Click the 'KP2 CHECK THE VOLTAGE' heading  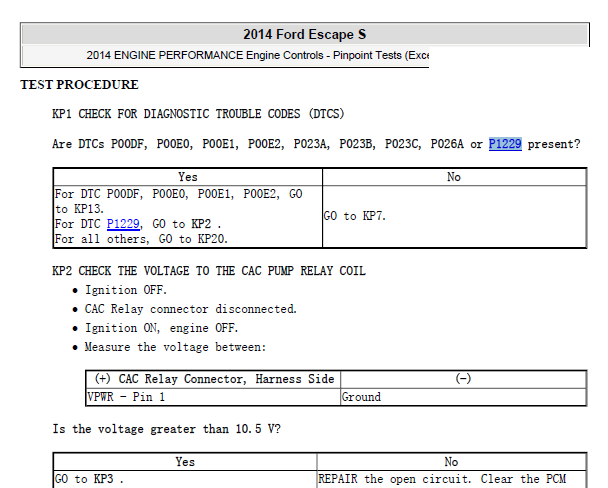(209, 271)
